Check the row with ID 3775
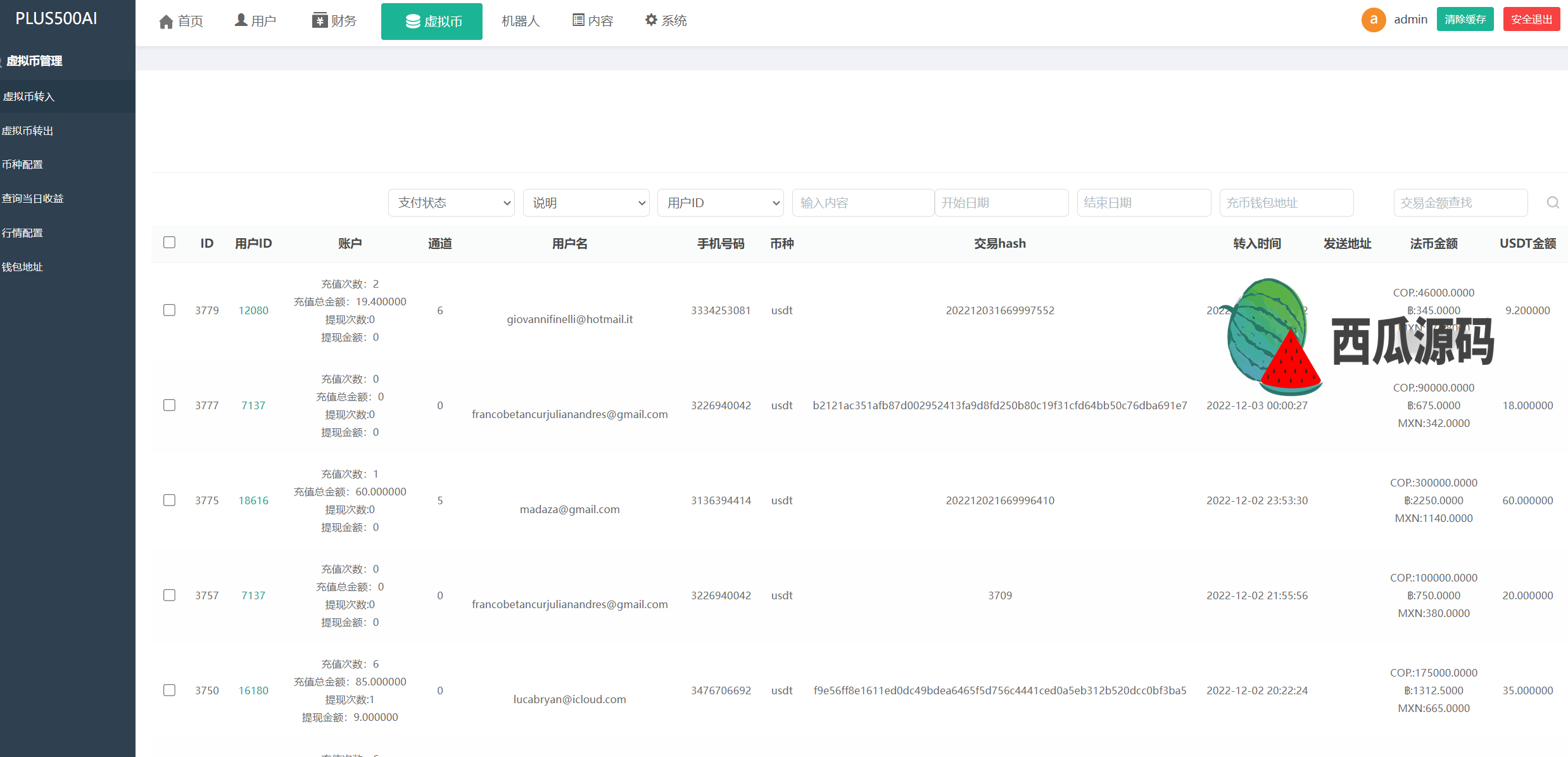Image resolution: width=1568 pixels, height=757 pixels. click(169, 500)
